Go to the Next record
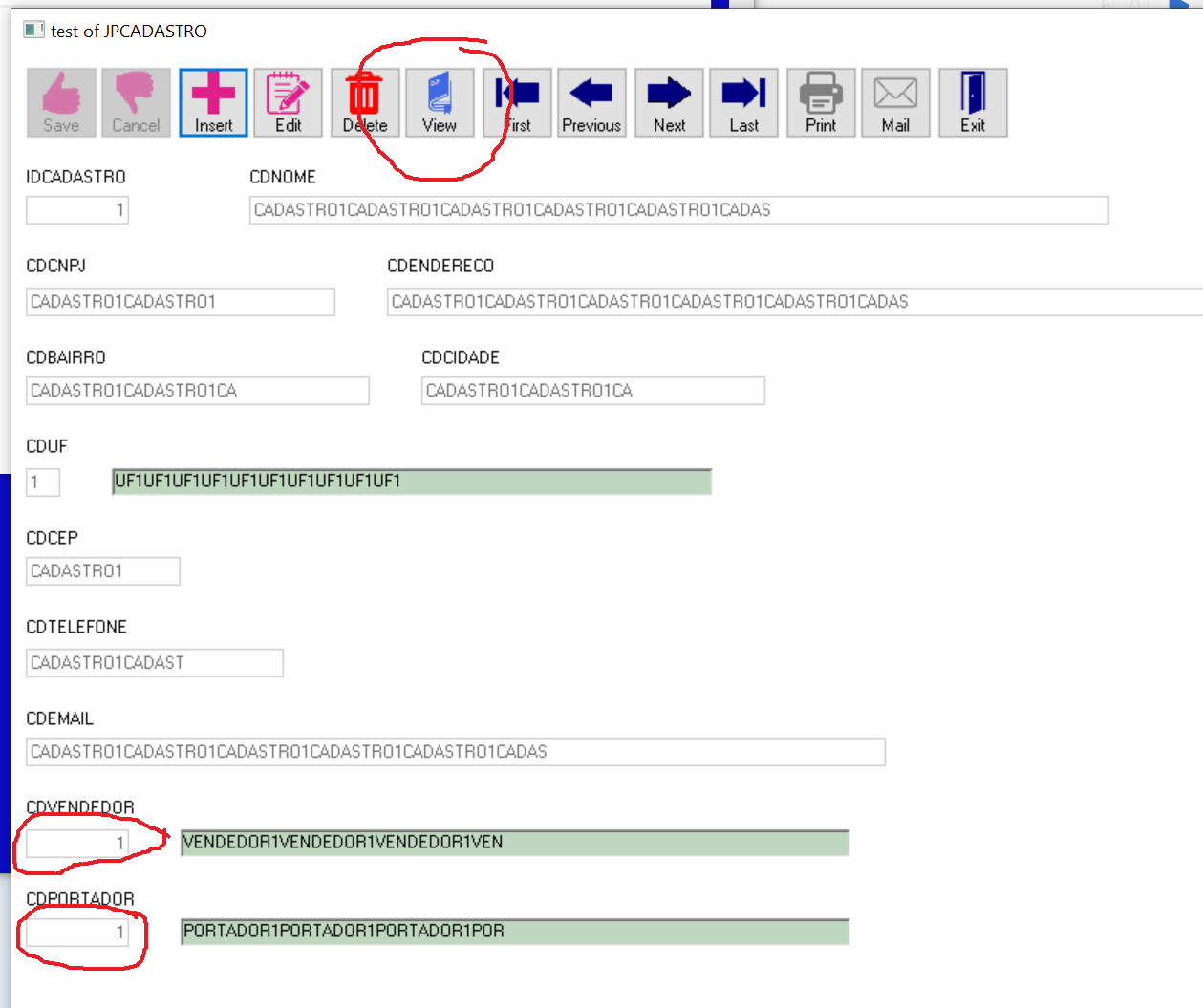This screenshot has width=1203, height=1008. [x=669, y=102]
